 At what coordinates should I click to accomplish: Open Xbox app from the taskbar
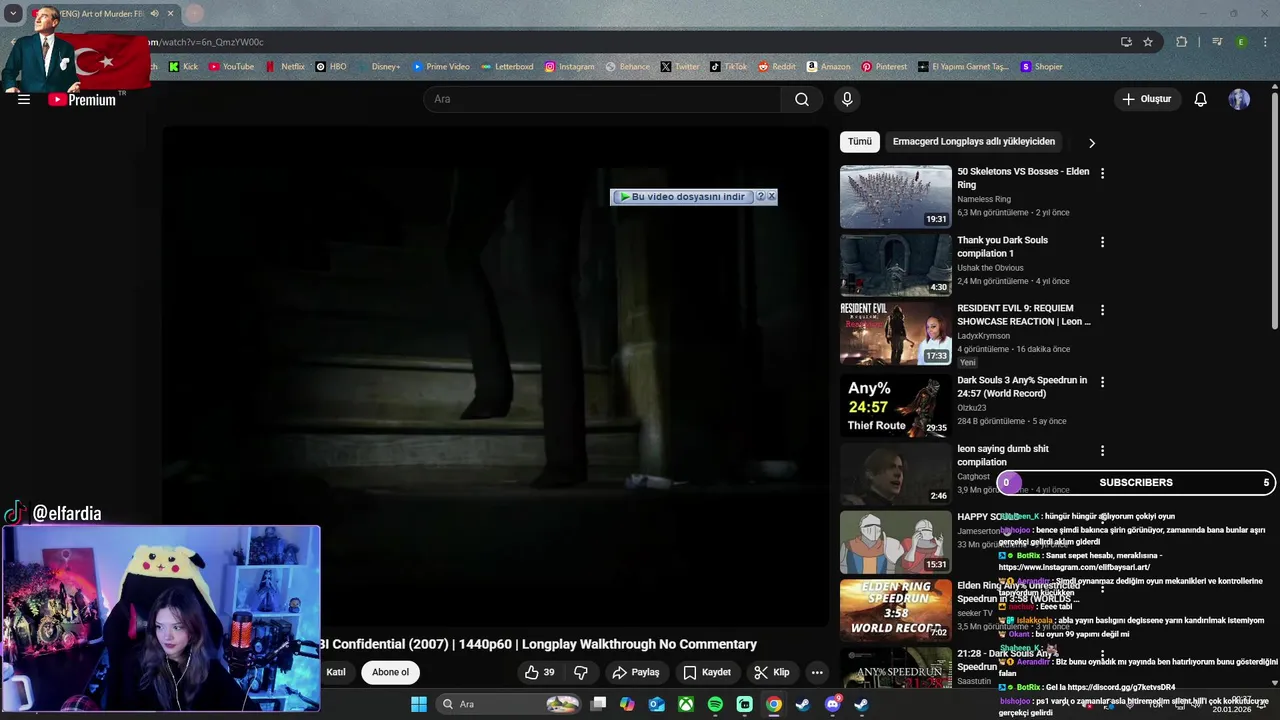point(686,704)
